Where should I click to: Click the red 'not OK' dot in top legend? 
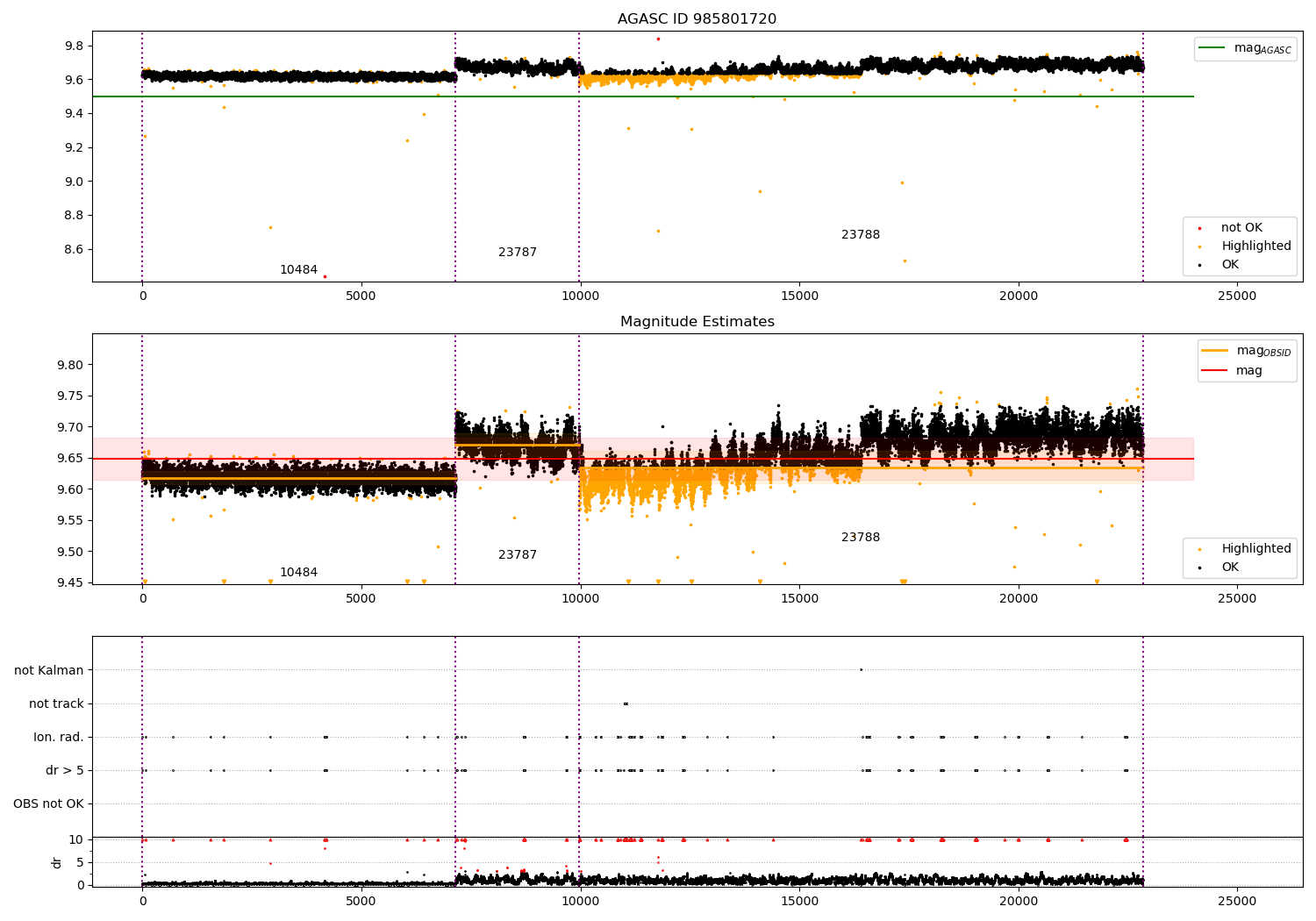click(x=1200, y=228)
